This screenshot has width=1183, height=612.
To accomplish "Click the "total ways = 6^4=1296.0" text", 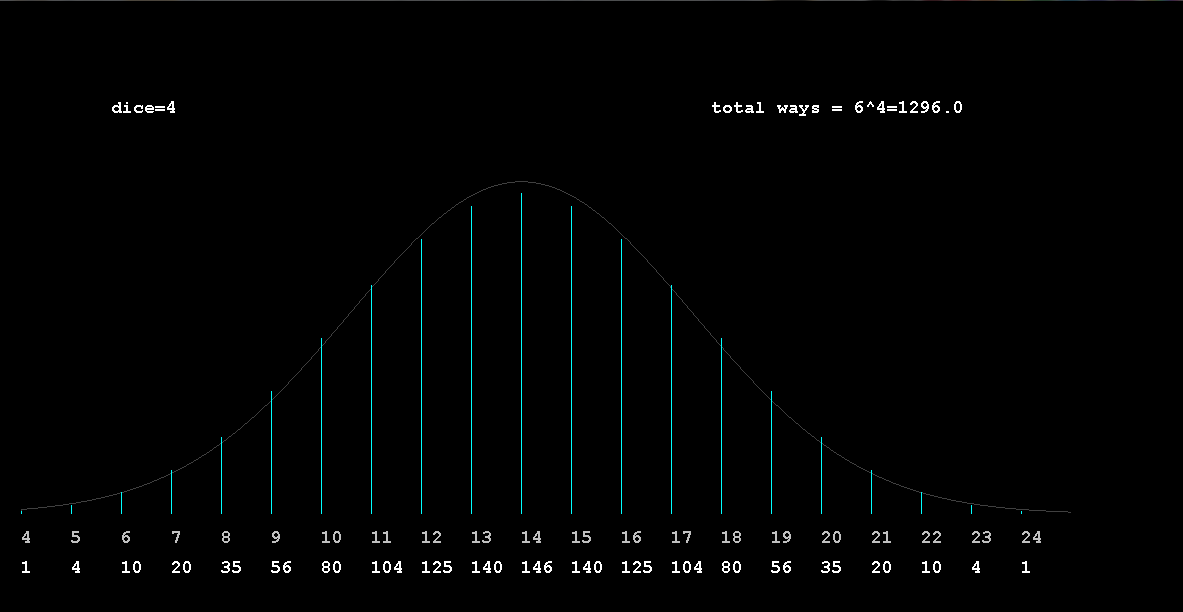I will [x=836, y=108].
